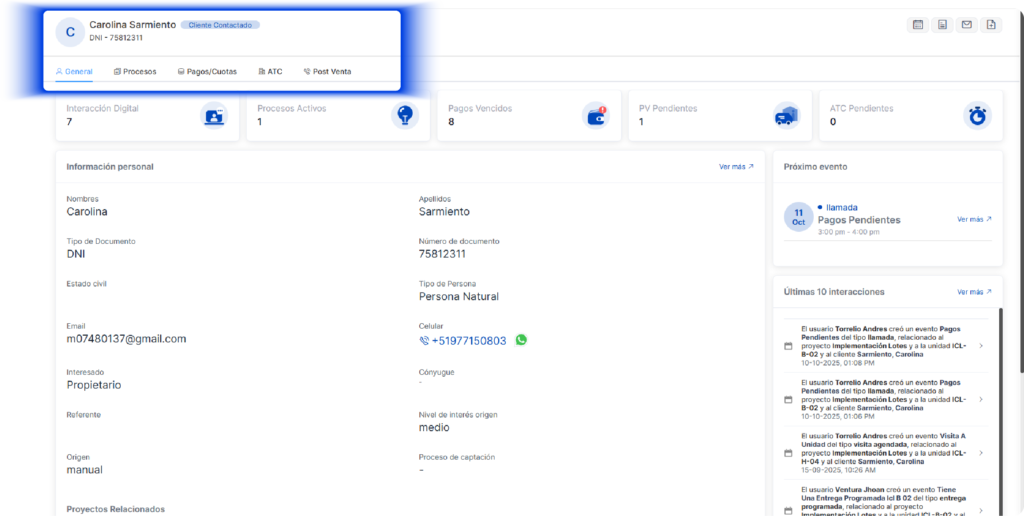Open the Pagos/Cuotas tab
The height and width of the screenshot is (516, 1024).
[207, 72]
